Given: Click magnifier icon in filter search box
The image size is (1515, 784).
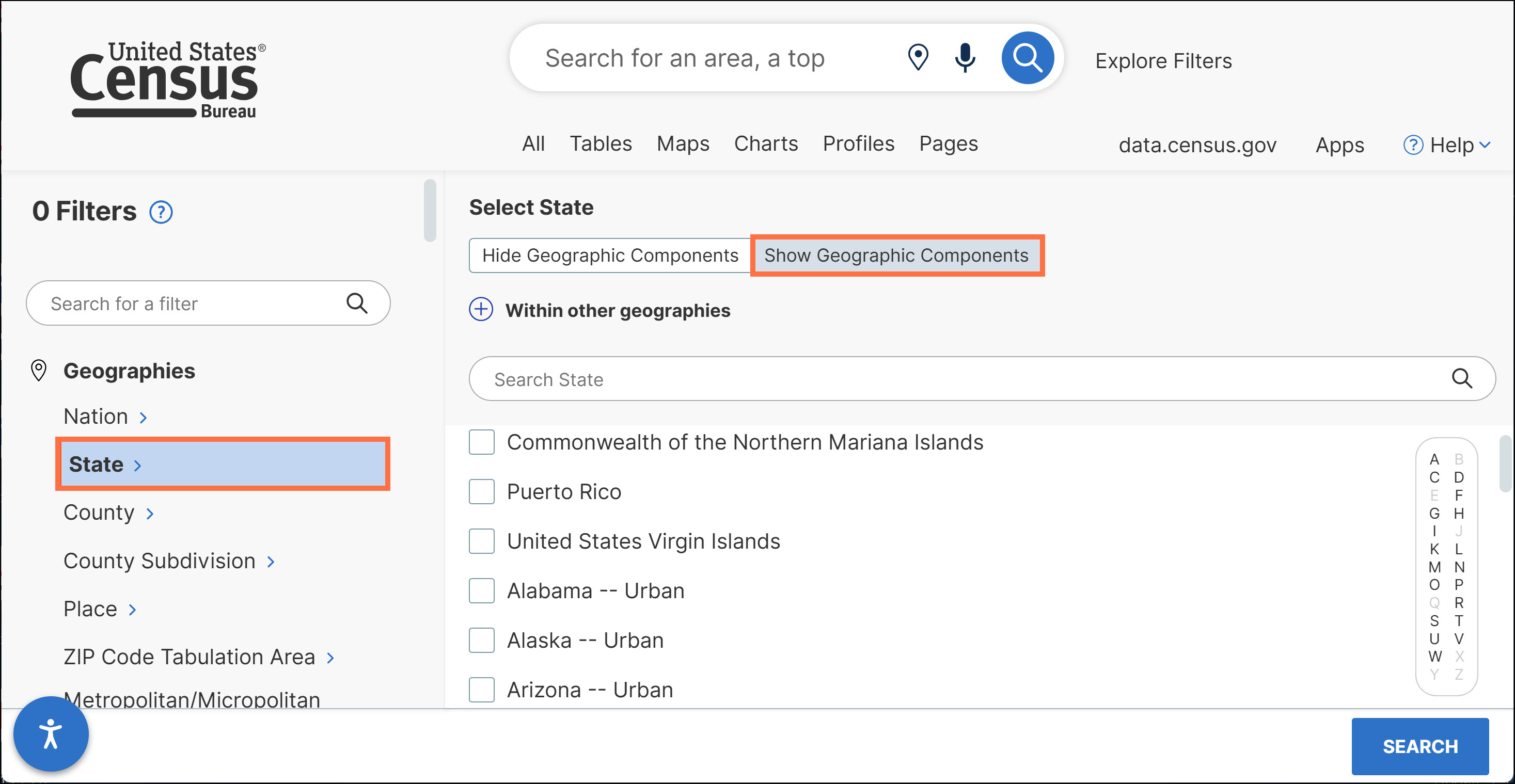Looking at the screenshot, I should click(356, 303).
